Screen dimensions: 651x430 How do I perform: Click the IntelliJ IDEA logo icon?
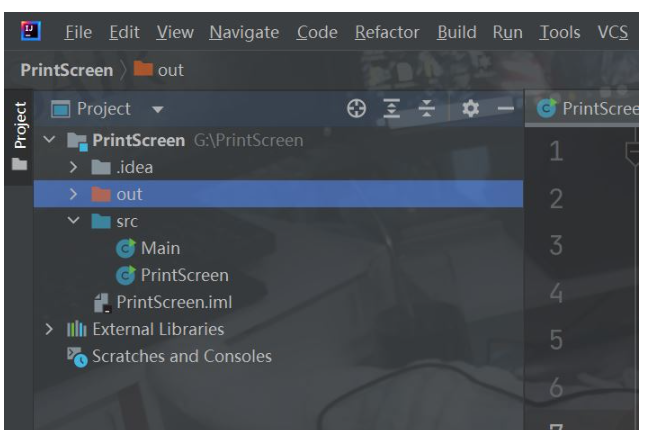pyautogui.click(x=31, y=32)
